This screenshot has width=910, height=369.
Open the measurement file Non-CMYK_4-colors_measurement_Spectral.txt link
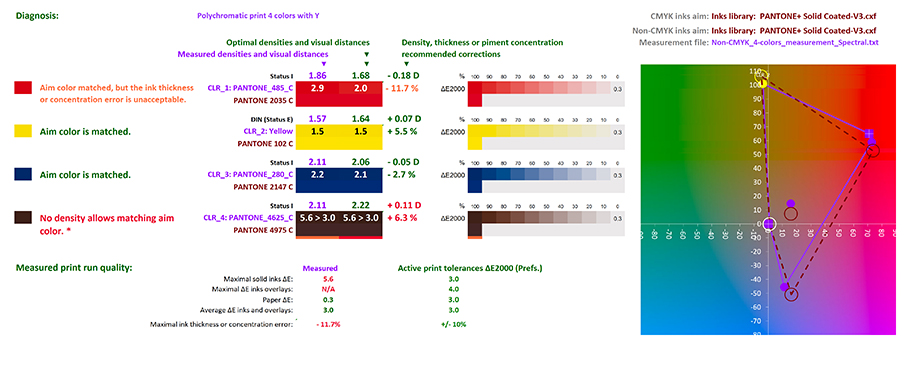795,42
